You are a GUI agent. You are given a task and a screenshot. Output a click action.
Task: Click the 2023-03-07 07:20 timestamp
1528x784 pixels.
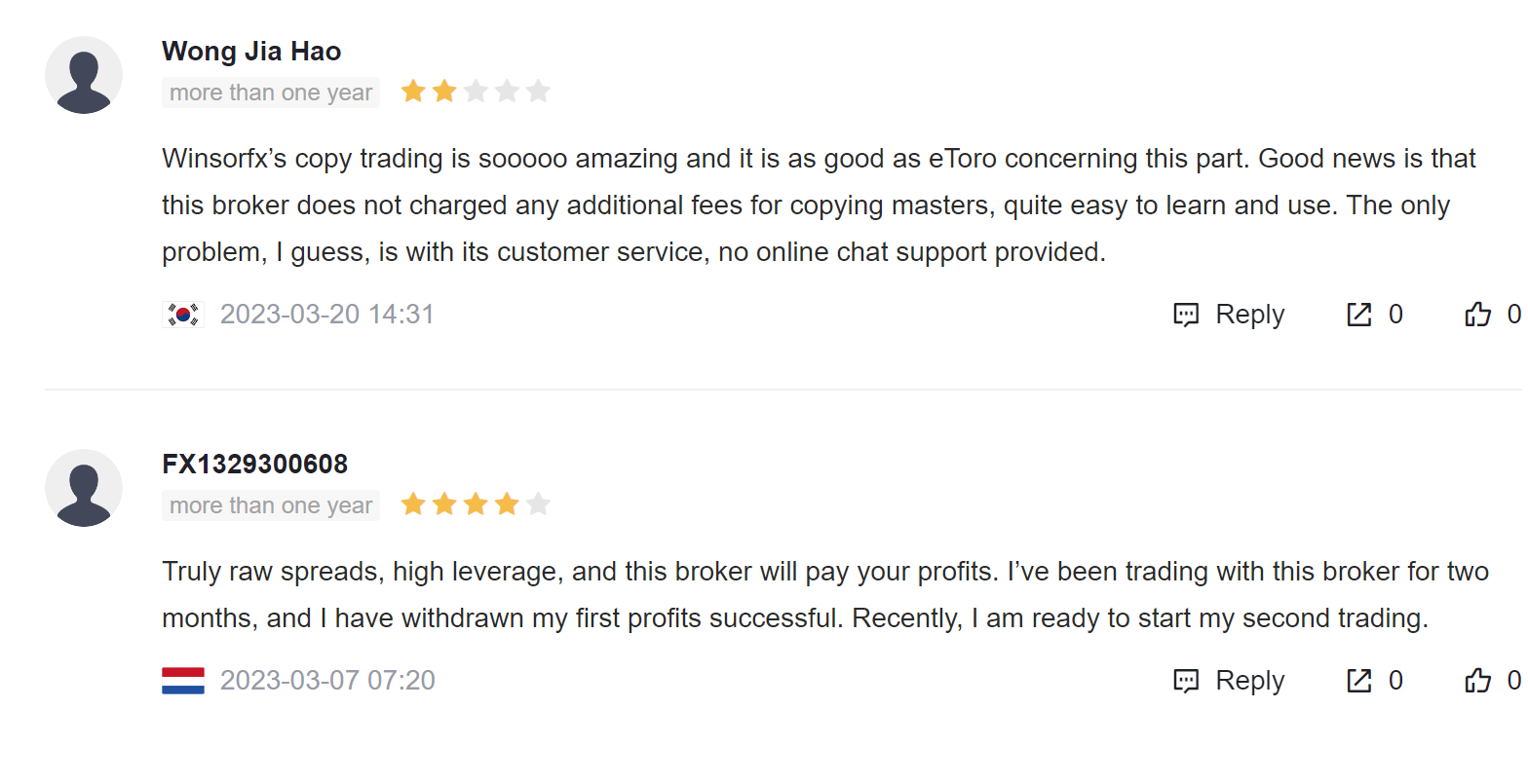point(327,681)
